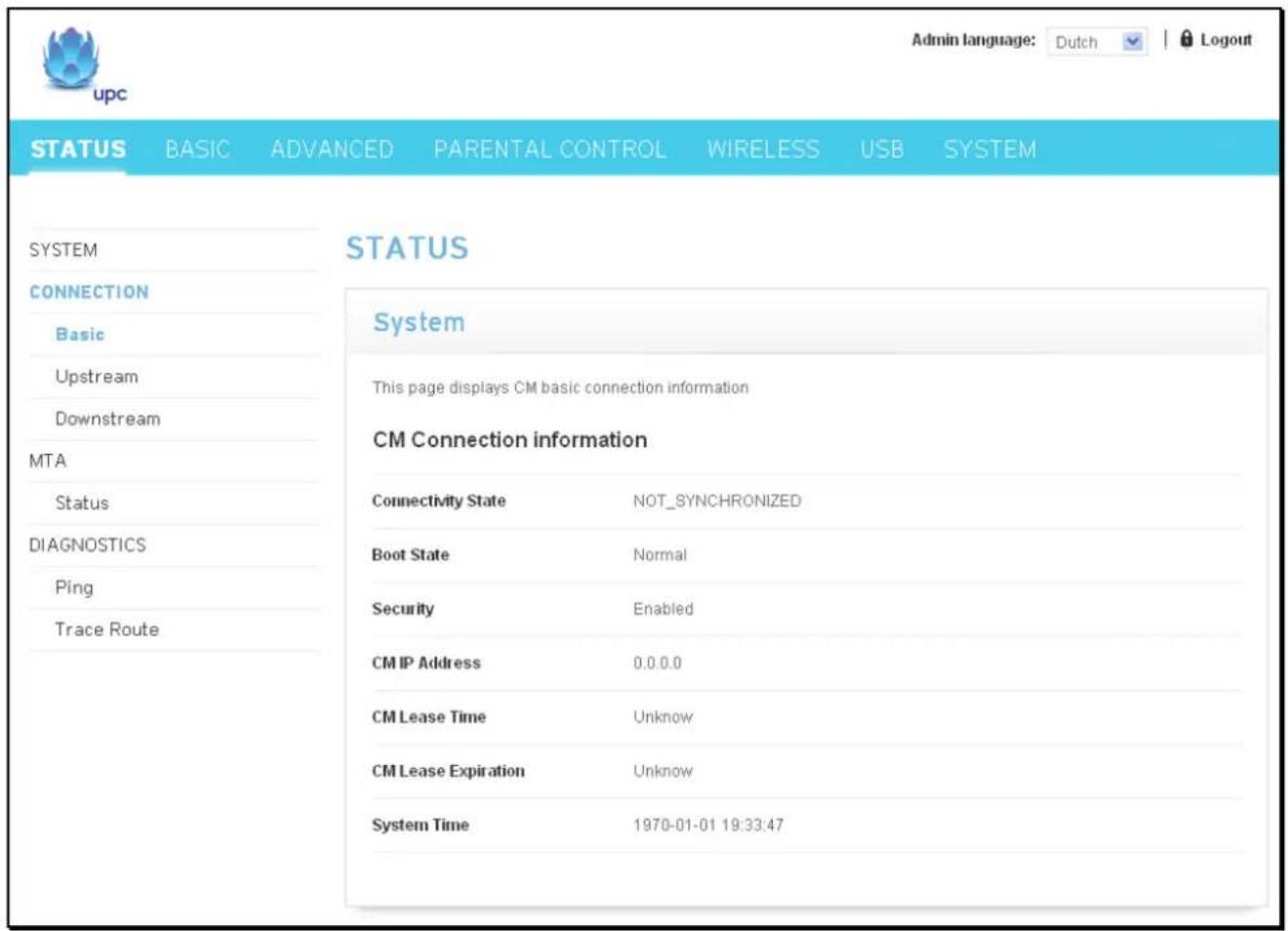Click the STATUS page heading
This screenshot has height=931, width=1288.
click(407, 248)
